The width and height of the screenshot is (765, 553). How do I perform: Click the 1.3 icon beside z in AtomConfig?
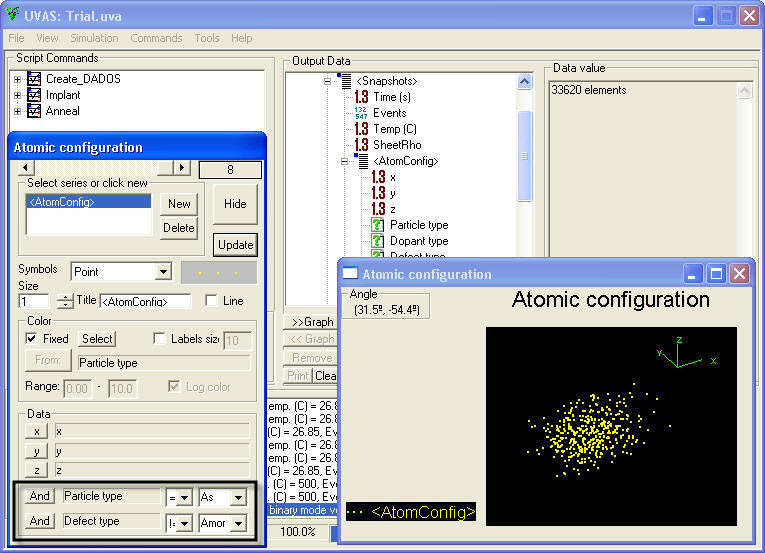379,209
